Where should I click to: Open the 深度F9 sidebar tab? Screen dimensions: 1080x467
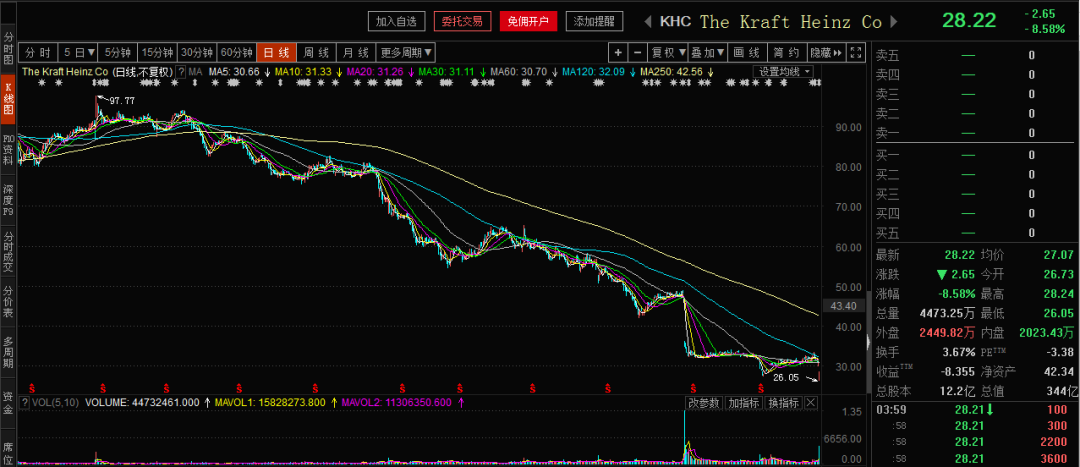point(8,199)
